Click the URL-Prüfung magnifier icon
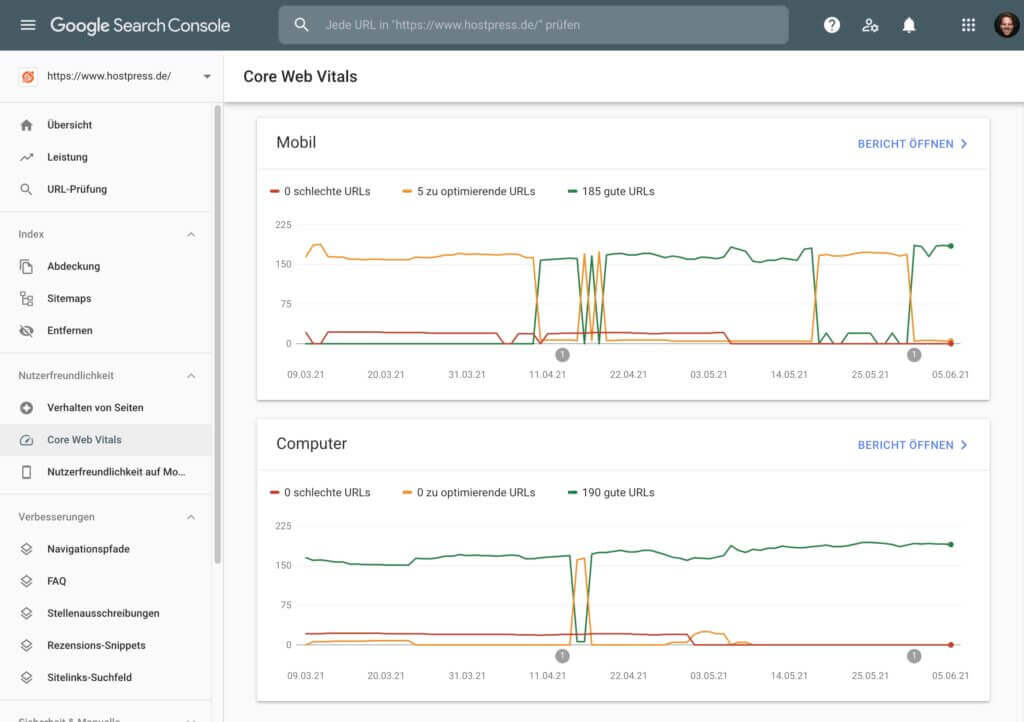1024x722 pixels. click(x=26, y=189)
